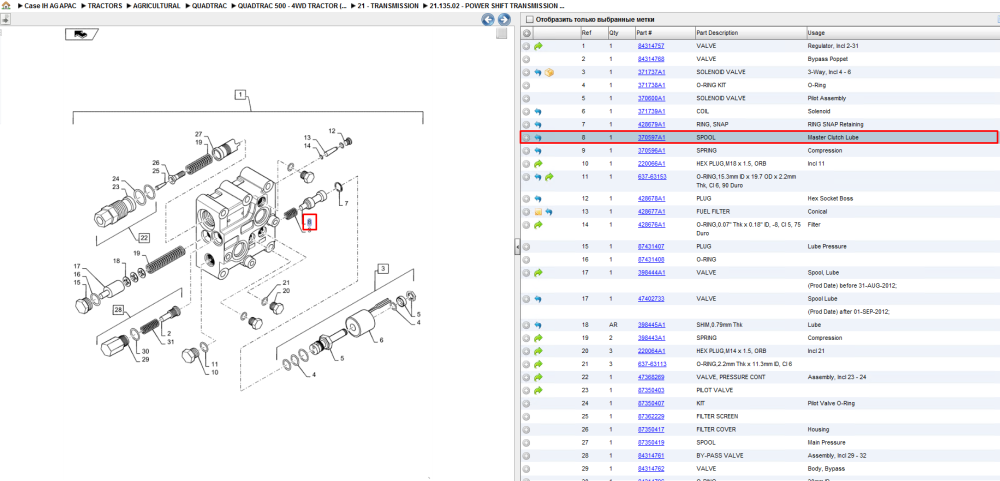
Task: Click the 'Pilot Valve O-Ring' usage text
Action: pyautogui.click(x=832, y=403)
